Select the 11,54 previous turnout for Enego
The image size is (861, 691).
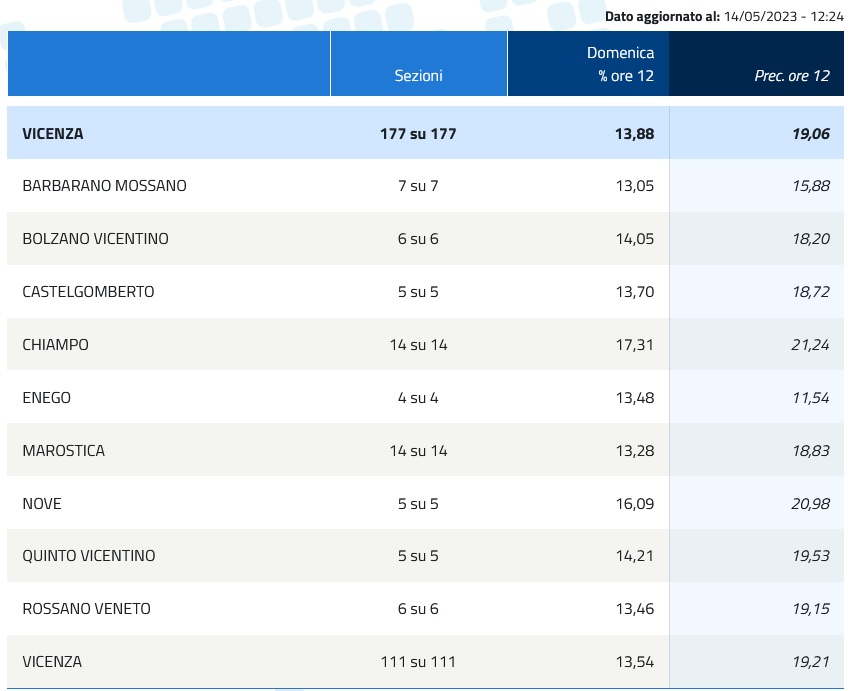pyautogui.click(x=810, y=398)
